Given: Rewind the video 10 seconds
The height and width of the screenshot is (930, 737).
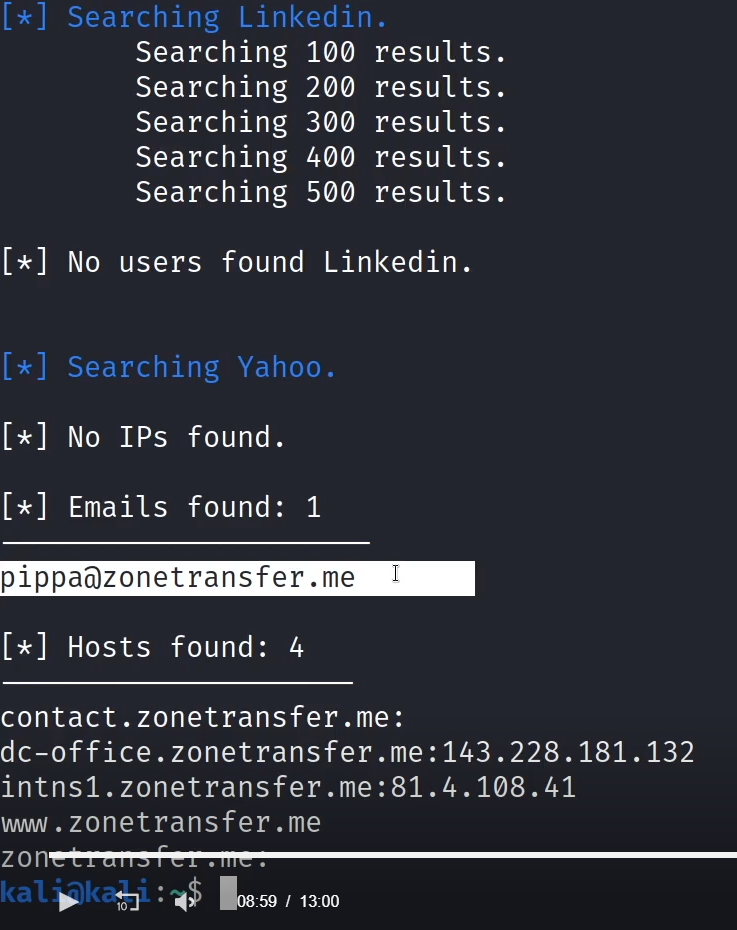Looking at the screenshot, I should coord(126,901).
